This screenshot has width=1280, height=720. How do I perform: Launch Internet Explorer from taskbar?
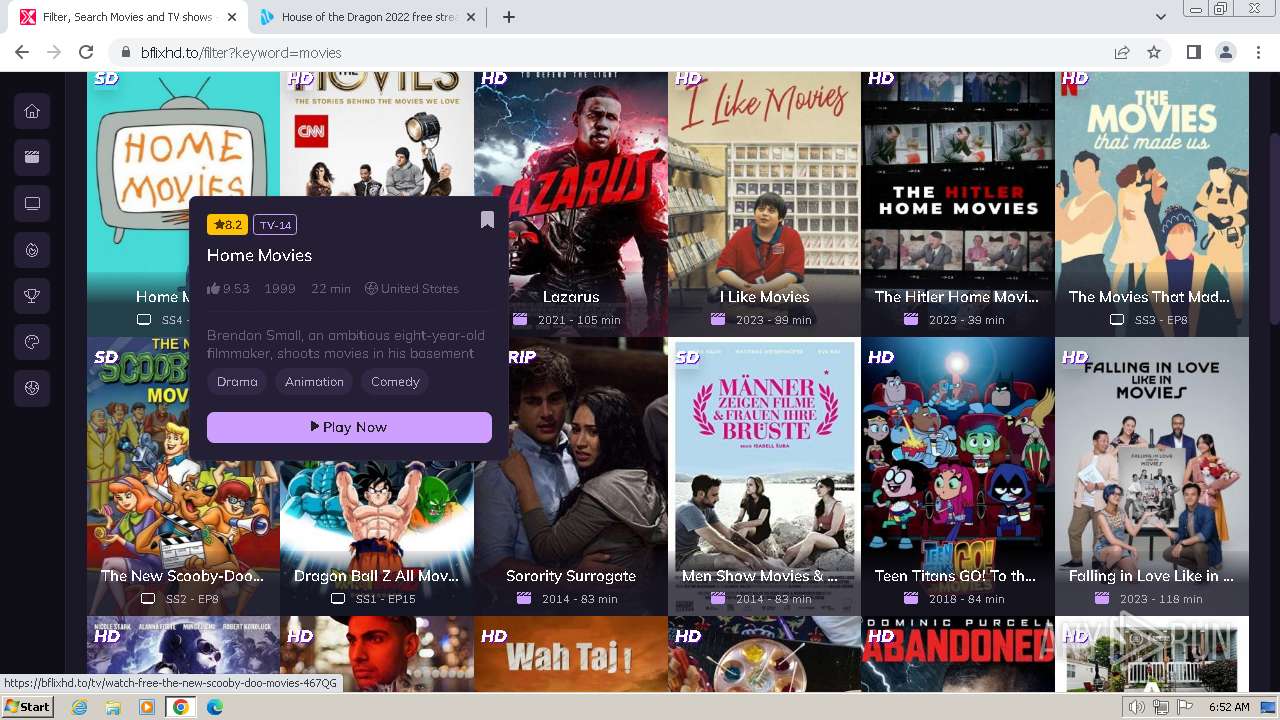[79, 707]
